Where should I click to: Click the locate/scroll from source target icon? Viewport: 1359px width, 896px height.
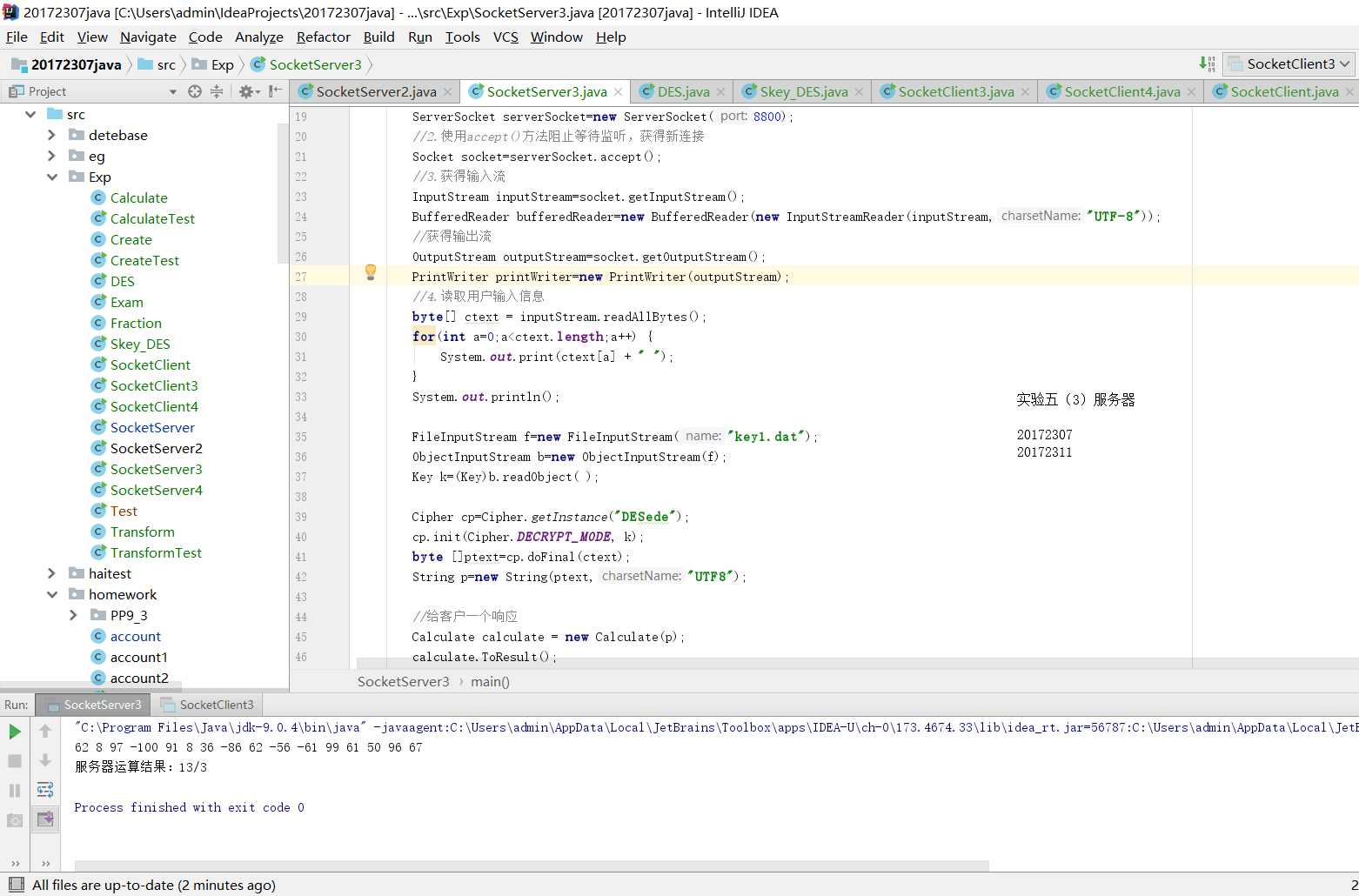[x=195, y=91]
